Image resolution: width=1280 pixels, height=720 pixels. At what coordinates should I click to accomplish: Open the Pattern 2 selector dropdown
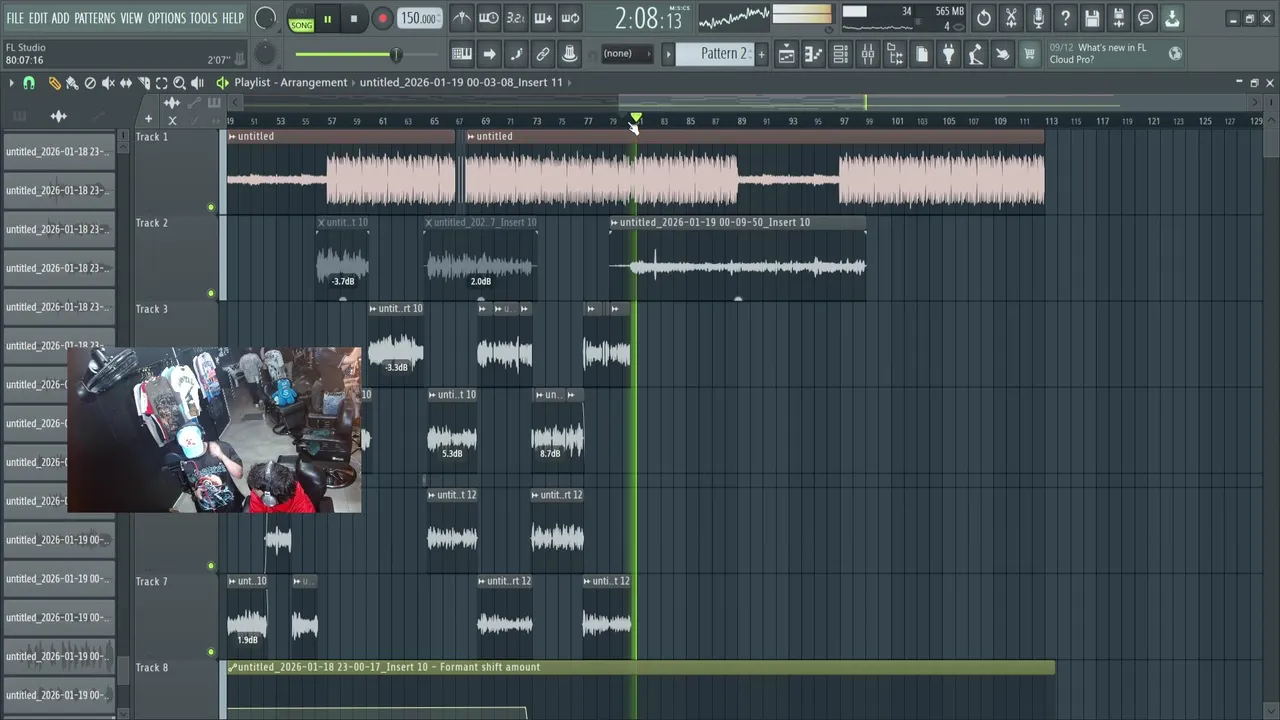(714, 54)
